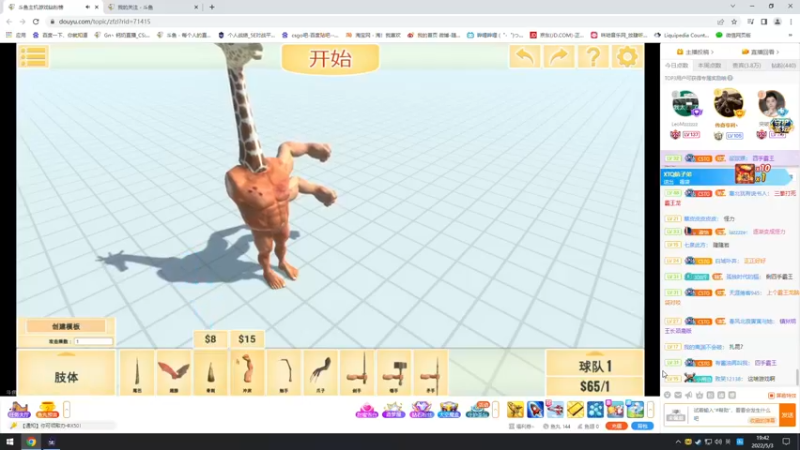Click the blue 背包 backpack button
Screen dimensions: 800x450
coord(642,426)
